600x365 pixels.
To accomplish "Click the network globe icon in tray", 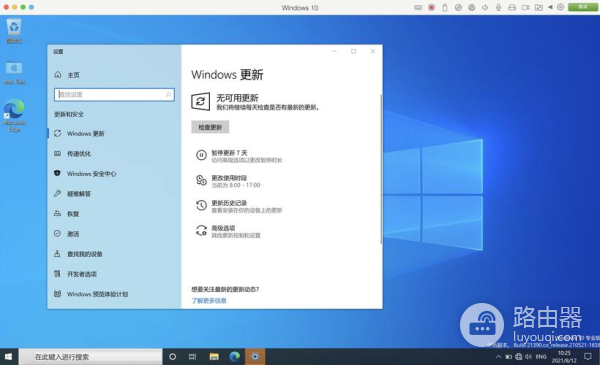I will tap(518, 357).
